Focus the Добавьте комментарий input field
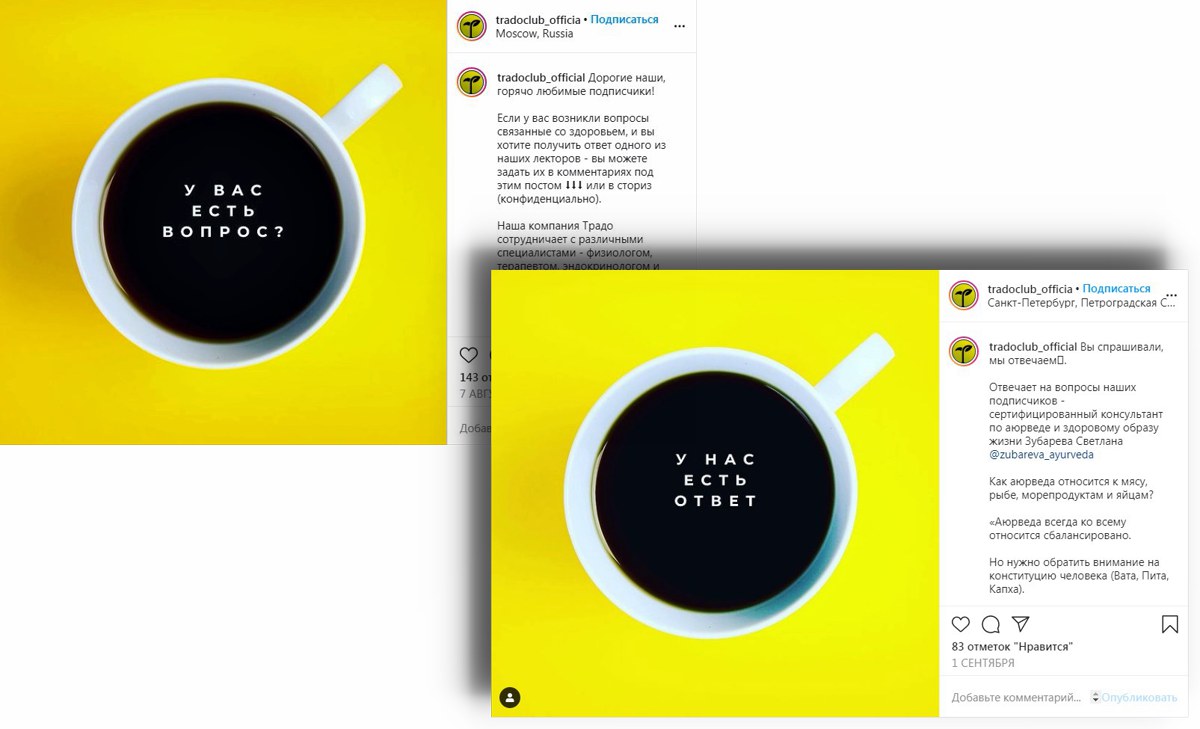Image resolution: width=1200 pixels, height=729 pixels. tap(1016, 697)
